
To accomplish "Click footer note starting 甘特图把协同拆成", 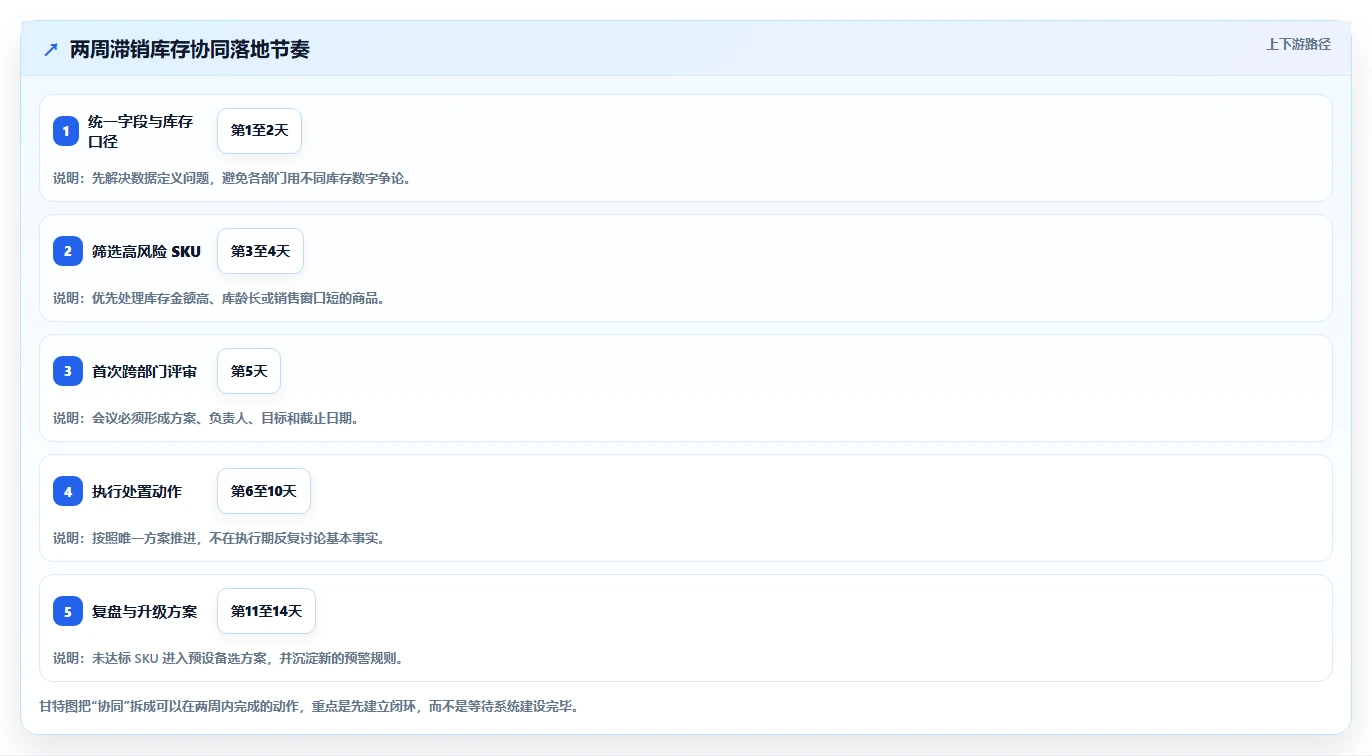I will click(309, 706).
